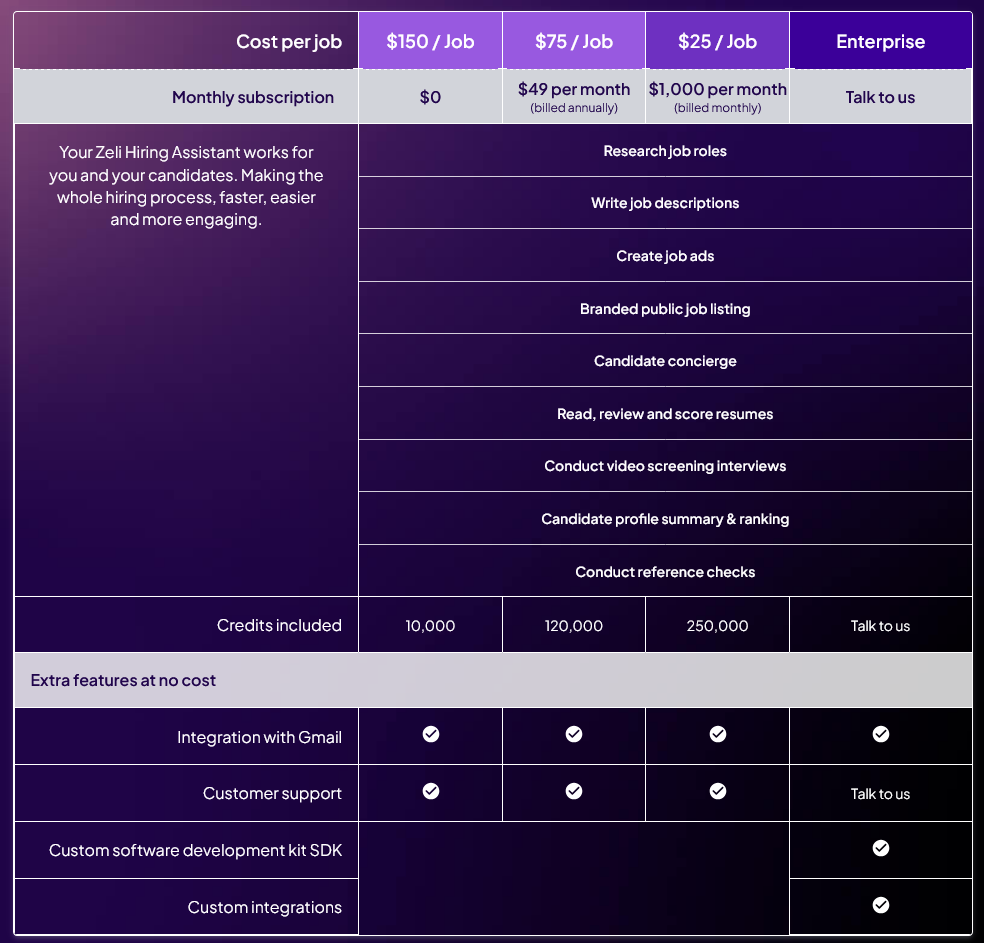Click the 'Create job ads' feature row
This screenshot has height=943, width=984.
pyautogui.click(x=665, y=255)
